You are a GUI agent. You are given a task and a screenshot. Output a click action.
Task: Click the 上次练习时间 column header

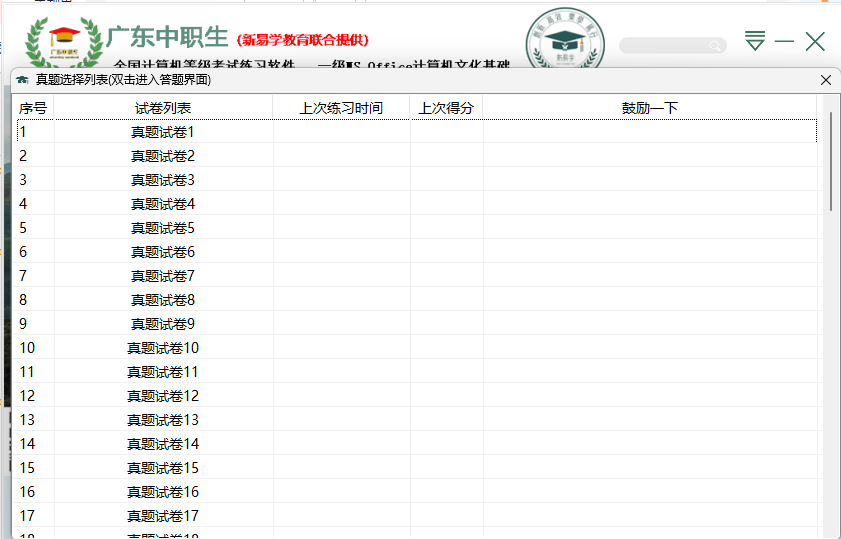coord(341,108)
